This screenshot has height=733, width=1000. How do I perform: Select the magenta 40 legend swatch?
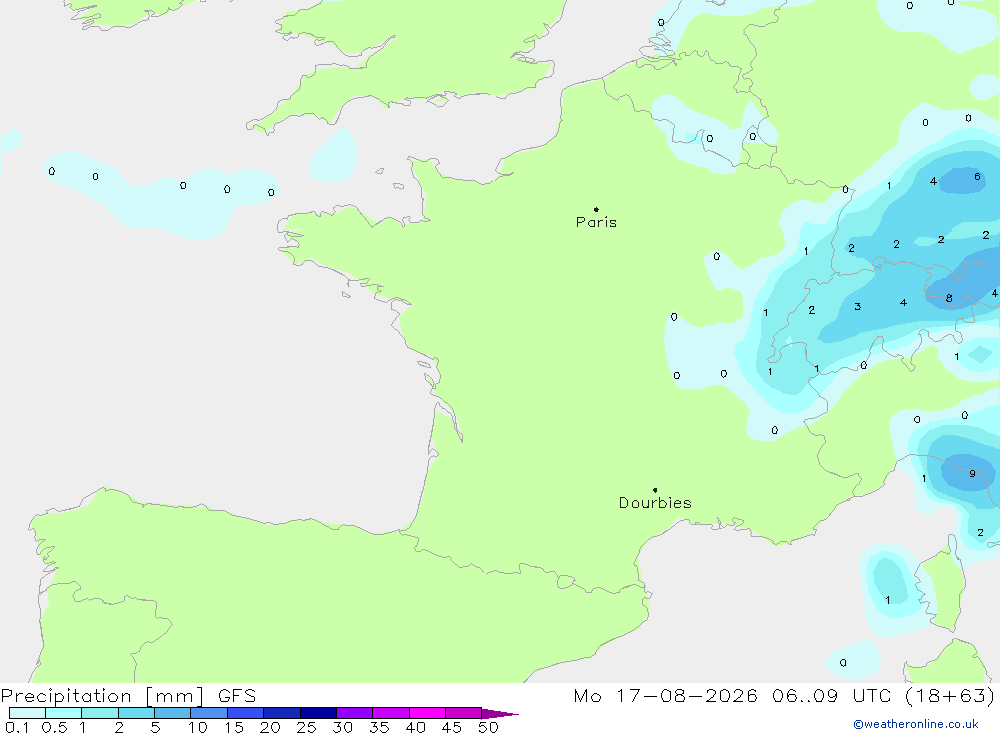[x=427, y=713]
